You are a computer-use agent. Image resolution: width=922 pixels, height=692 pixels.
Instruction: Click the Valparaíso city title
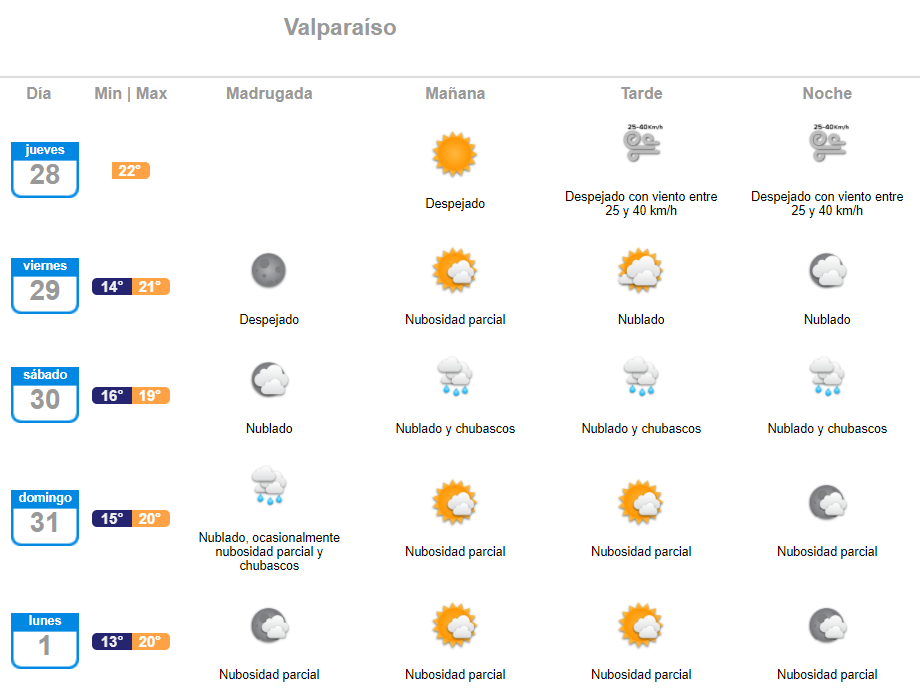click(x=340, y=27)
